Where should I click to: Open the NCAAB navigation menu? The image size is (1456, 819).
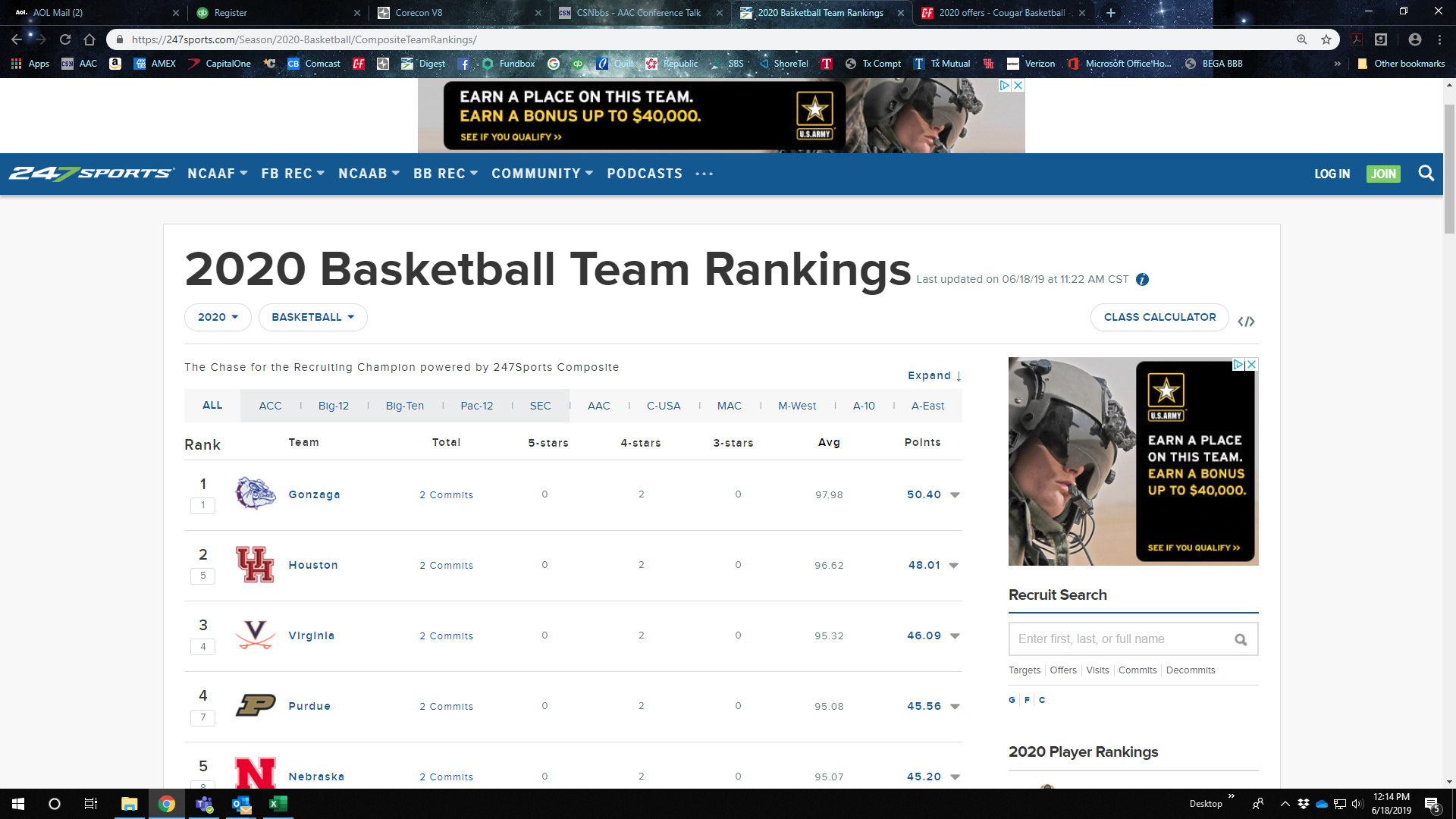click(x=369, y=174)
